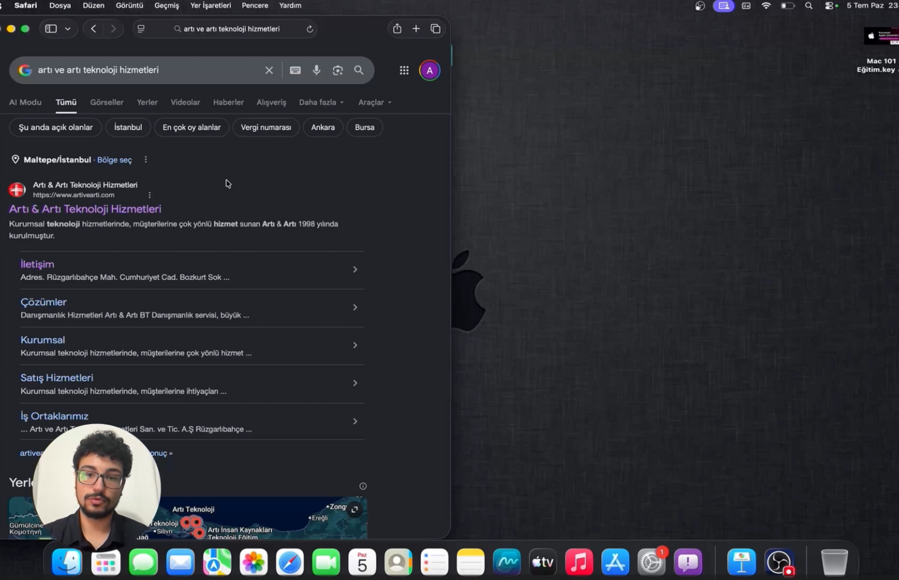Image resolution: width=899 pixels, height=580 pixels.
Task: Open the Google account avatar
Action: [429, 70]
